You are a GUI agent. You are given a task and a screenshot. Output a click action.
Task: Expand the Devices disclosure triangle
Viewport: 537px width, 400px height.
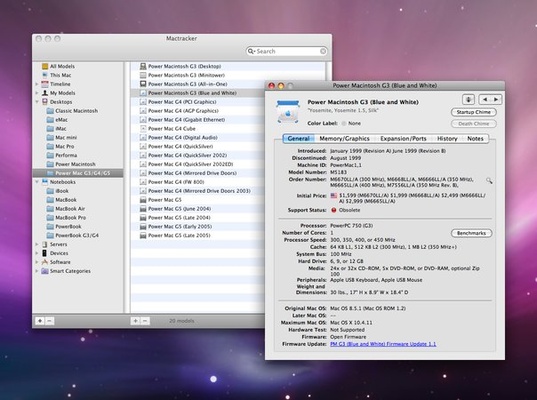pos(37,253)
